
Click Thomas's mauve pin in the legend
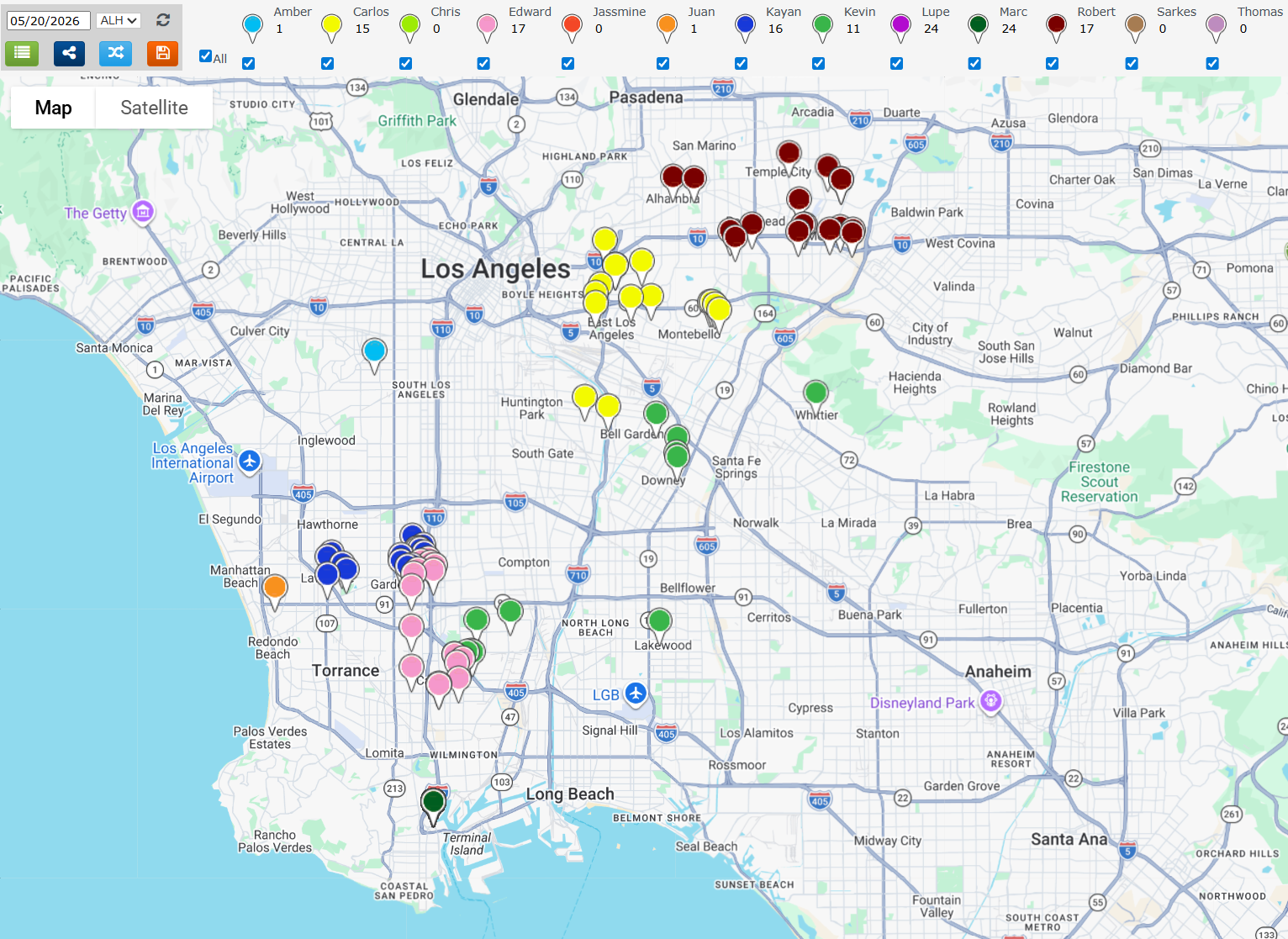point(1216,27)
